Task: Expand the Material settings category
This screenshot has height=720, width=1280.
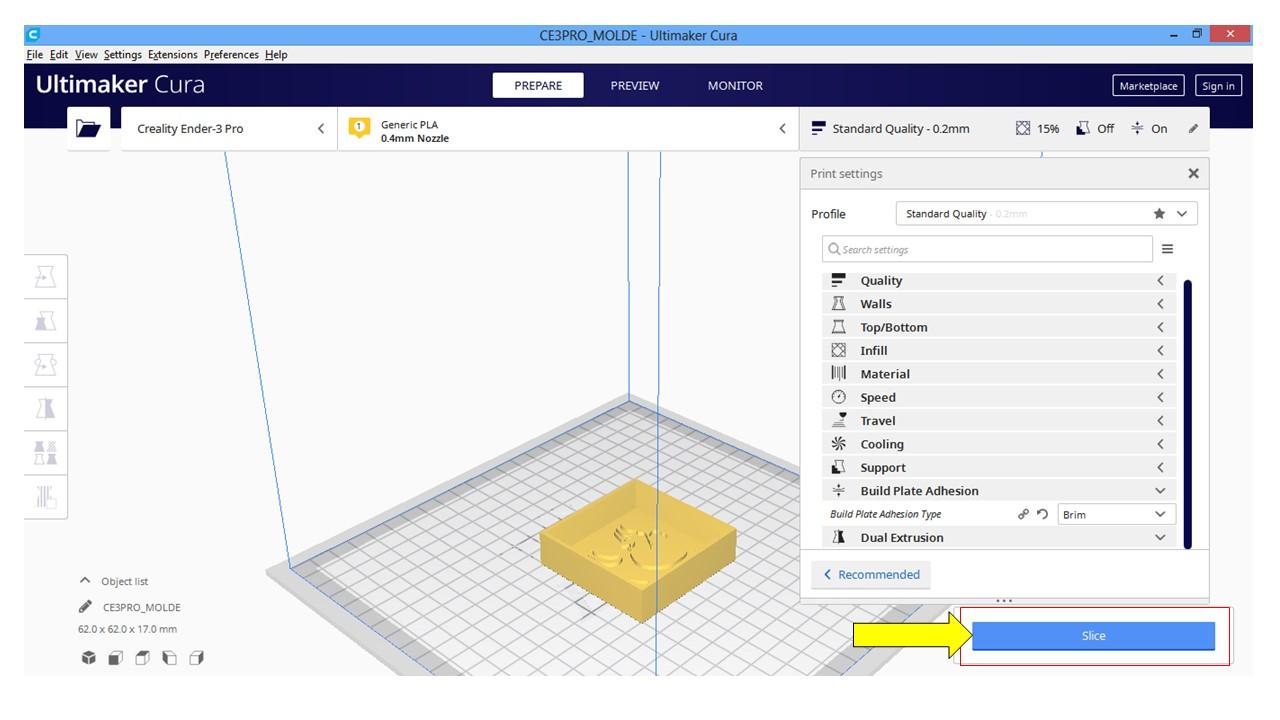Action: [998, 374]
